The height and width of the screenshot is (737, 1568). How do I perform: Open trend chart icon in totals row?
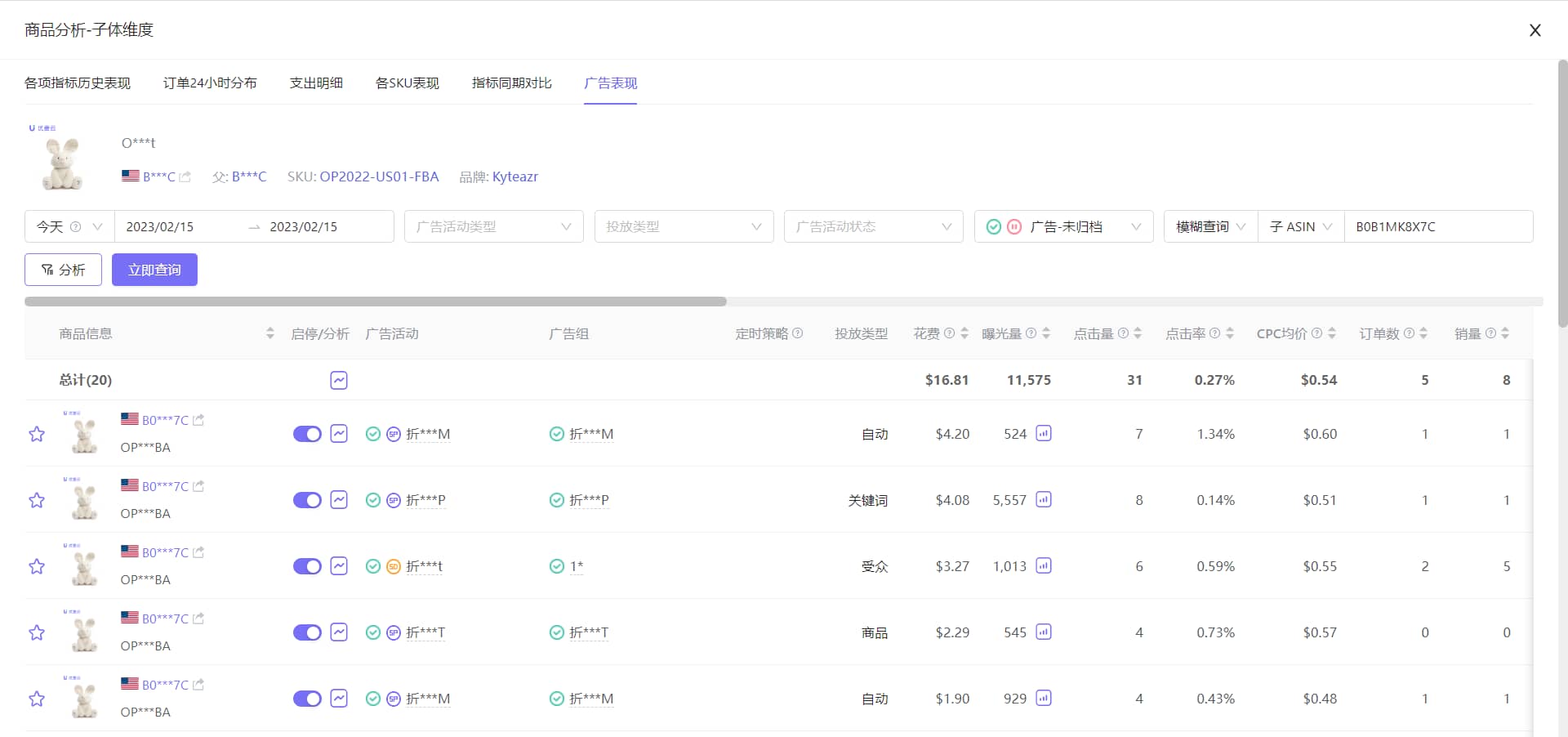pyautogui.click(x=339, y=380)
